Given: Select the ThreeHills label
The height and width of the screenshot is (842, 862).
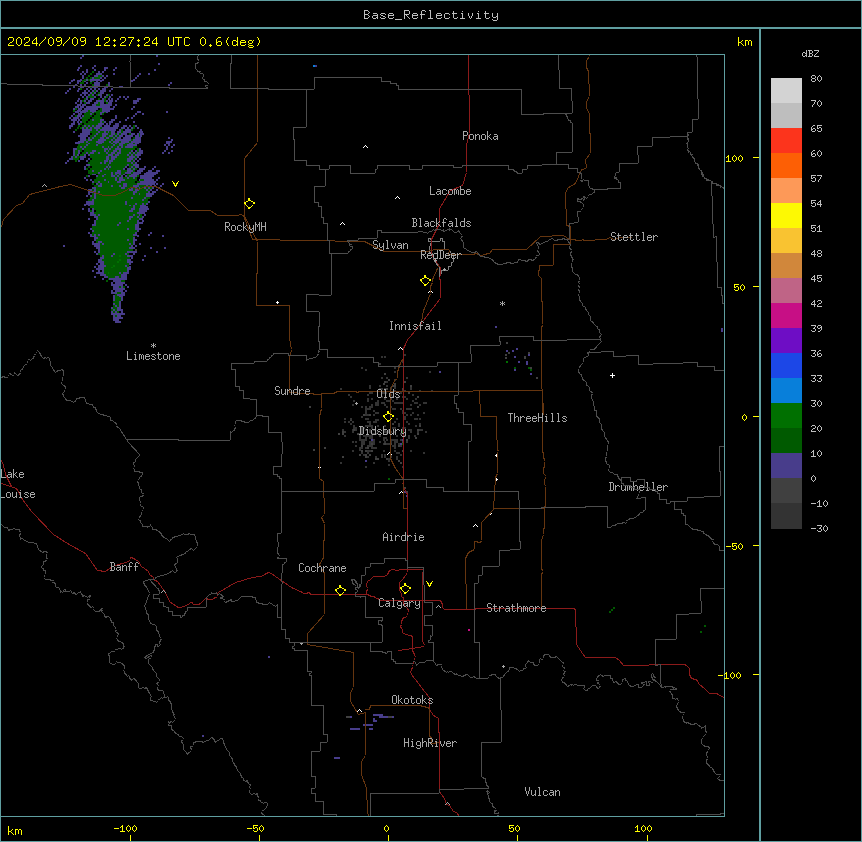Looking at the screenshot, I should tap(537, 418).
